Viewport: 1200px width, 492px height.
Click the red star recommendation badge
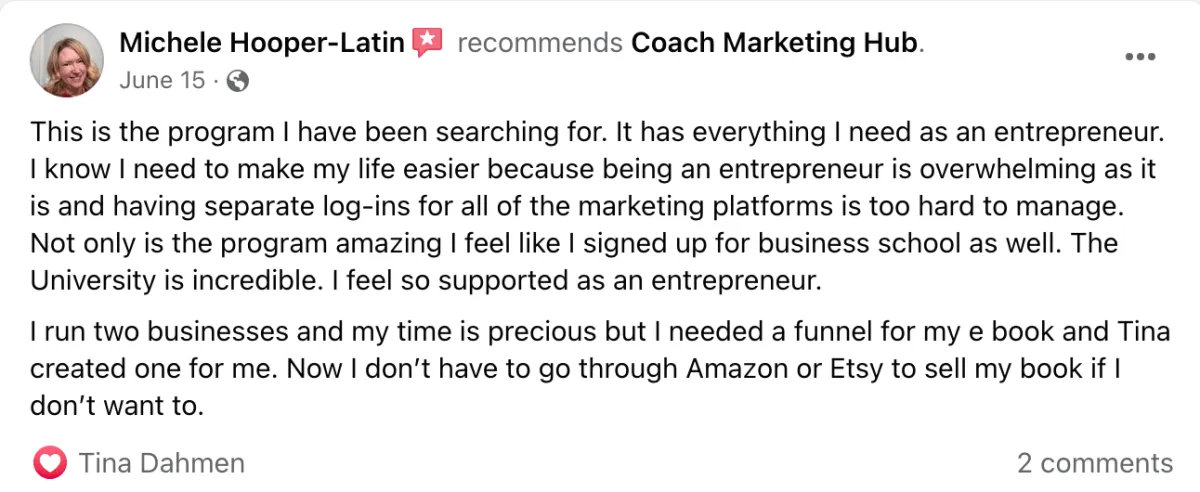point(427,43)
